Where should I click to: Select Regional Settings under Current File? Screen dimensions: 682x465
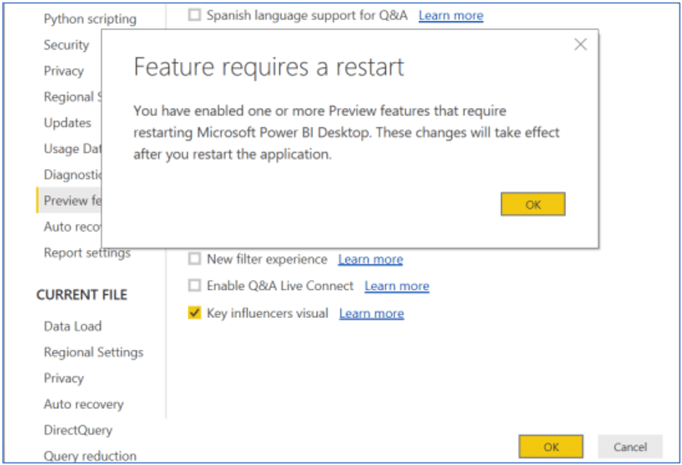click(x=93, y=352)
